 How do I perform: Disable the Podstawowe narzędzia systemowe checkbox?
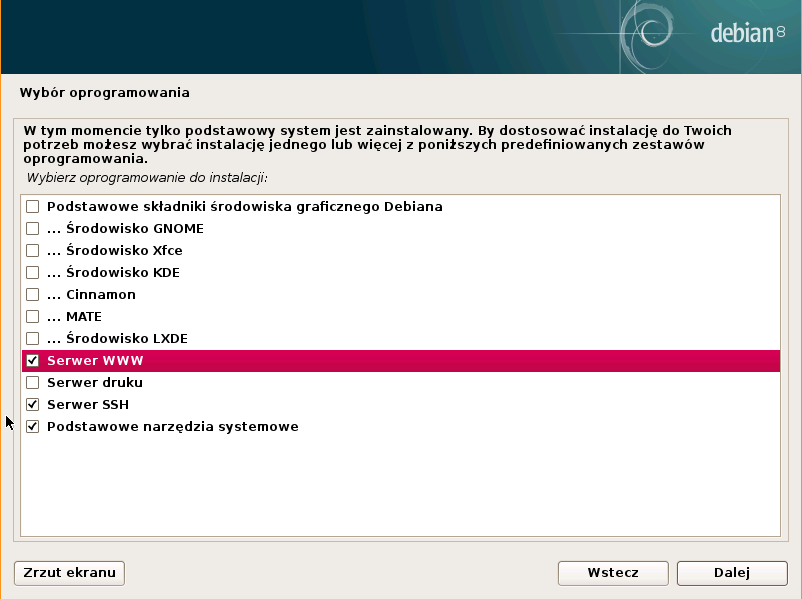[x=32, y=427]
